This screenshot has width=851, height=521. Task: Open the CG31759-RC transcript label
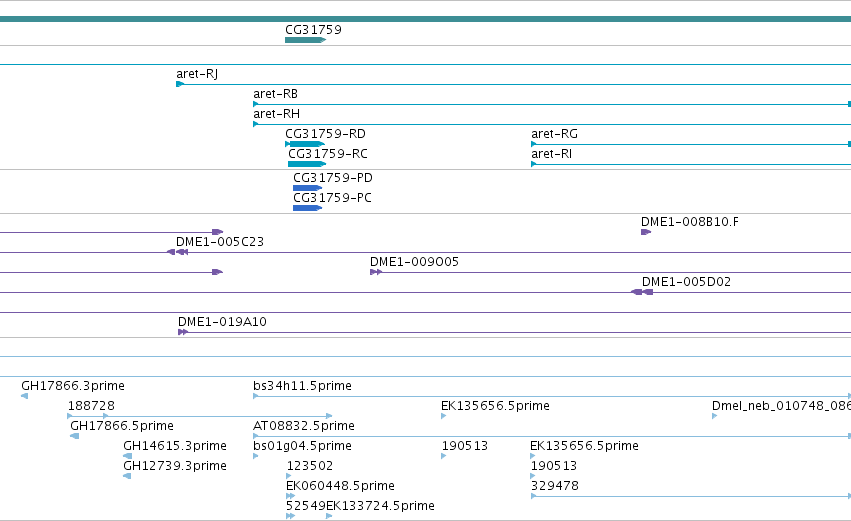coord(328,154)
